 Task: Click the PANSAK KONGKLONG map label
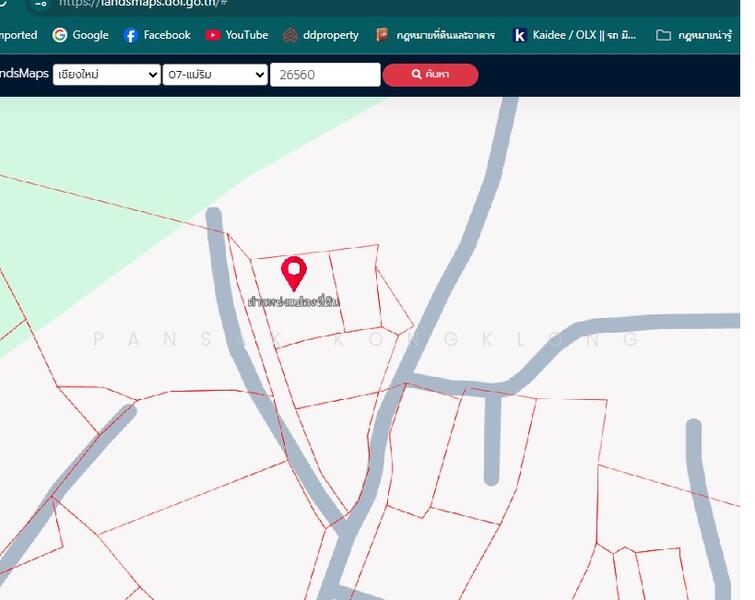click(366, 340)
